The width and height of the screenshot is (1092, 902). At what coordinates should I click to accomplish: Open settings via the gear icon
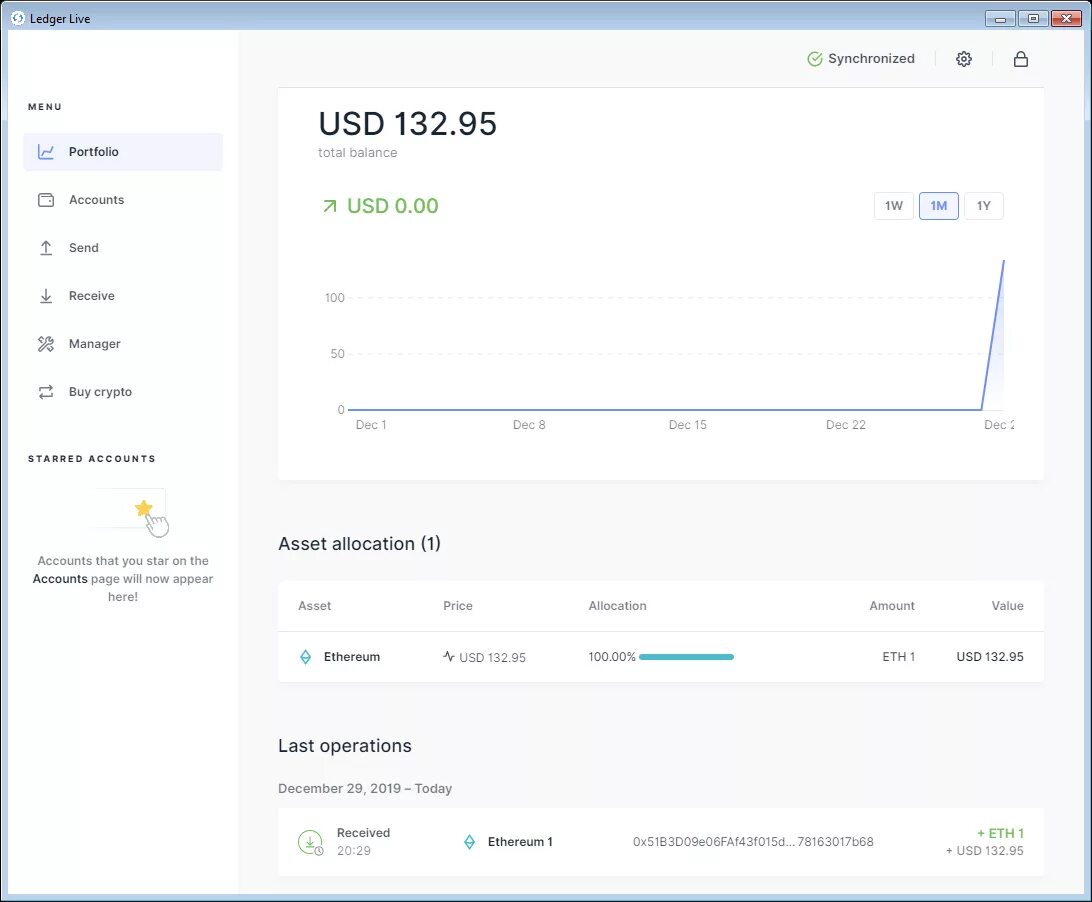(x=964, y=59)
